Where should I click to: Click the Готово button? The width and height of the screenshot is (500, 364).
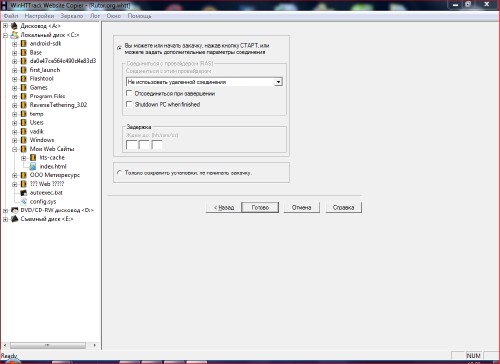pyautogui.click(x=260, y=207)
